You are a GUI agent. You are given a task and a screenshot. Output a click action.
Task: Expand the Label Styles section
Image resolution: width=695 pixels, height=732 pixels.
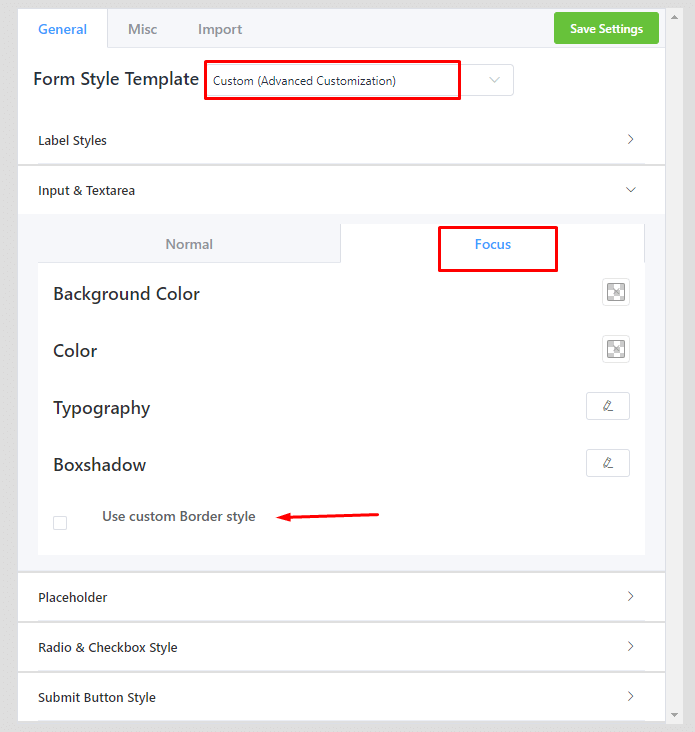point(73,140)
